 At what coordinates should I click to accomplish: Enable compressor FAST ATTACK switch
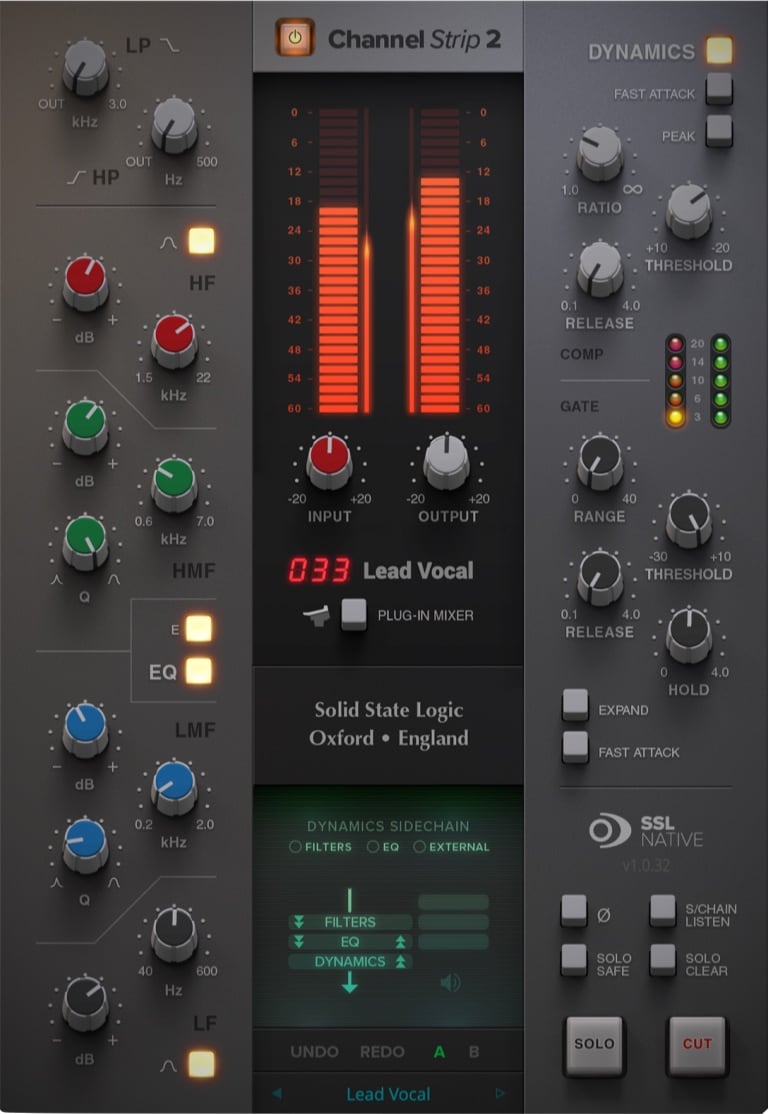pyautogui.click(x=719, y=89)
